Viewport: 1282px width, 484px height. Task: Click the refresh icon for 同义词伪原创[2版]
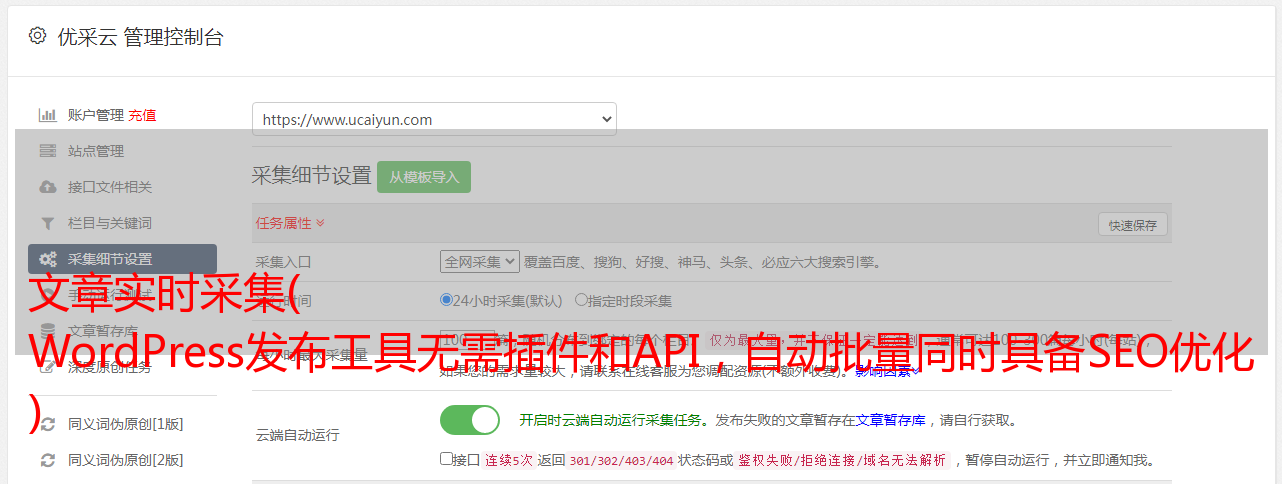coord(47,460)
